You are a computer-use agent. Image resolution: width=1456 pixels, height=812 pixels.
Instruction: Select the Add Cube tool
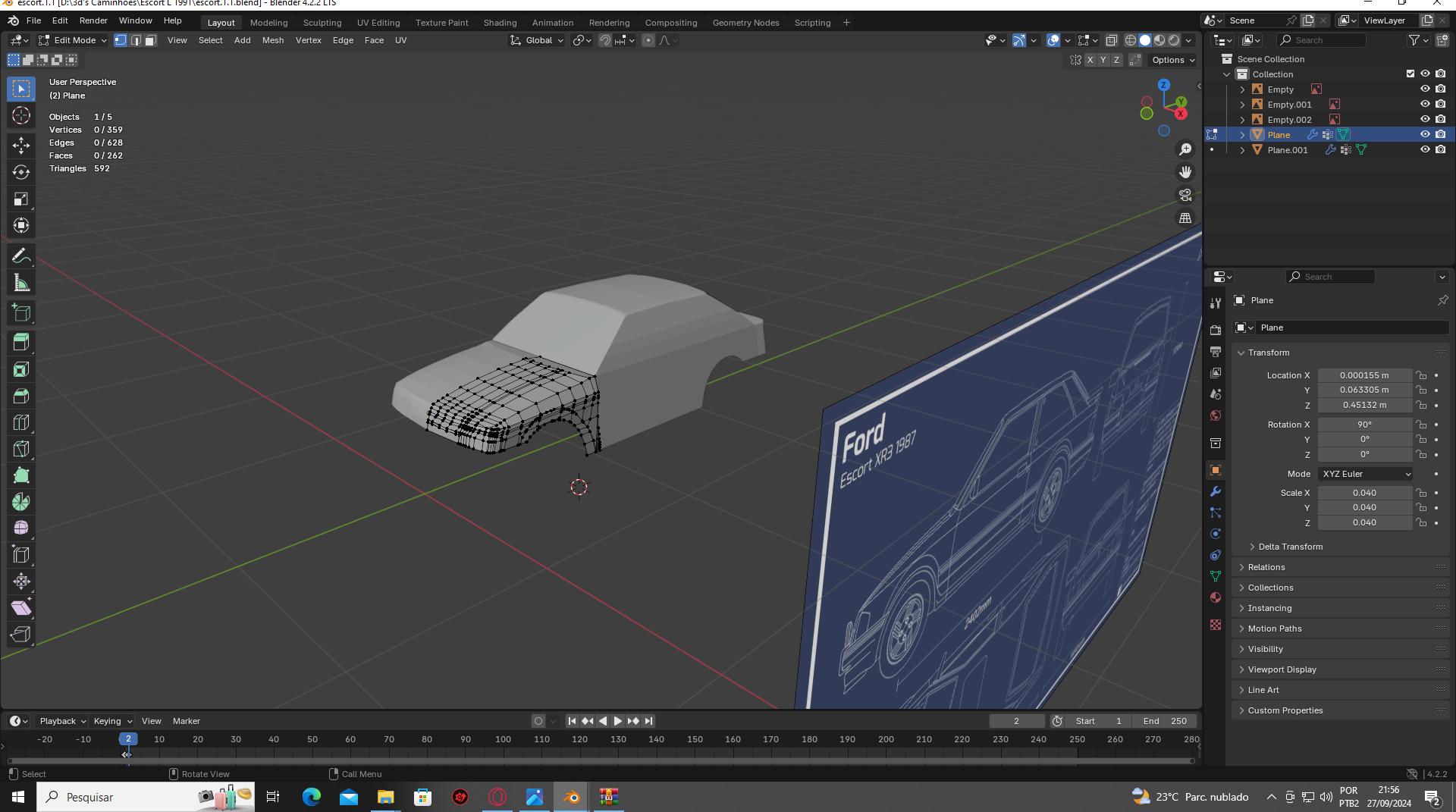tap(21, 312)
